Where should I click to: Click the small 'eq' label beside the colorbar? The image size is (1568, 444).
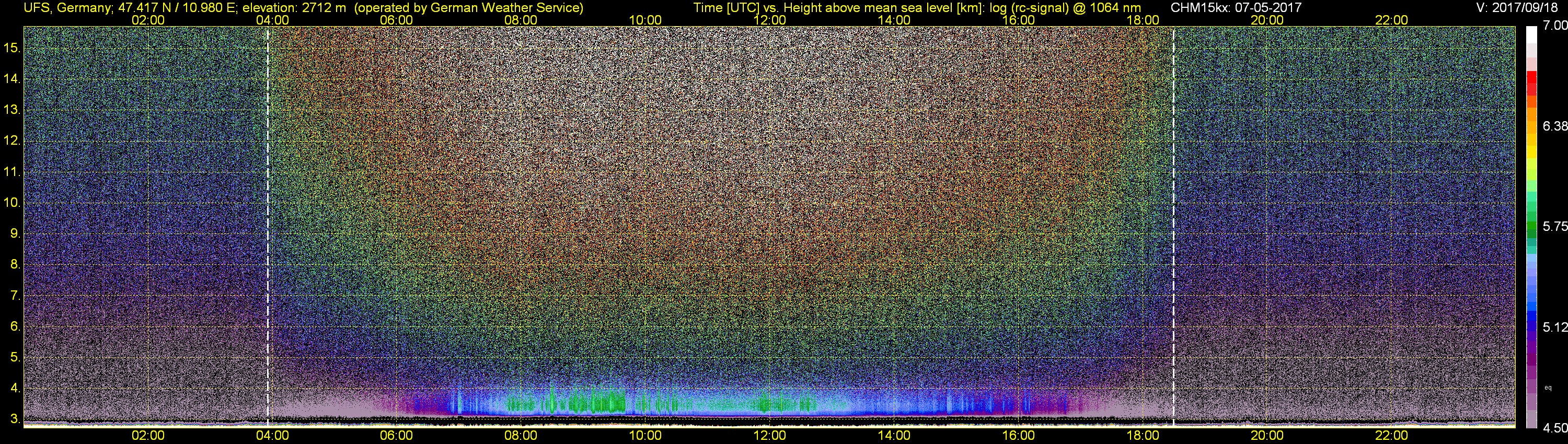click(1548, 388)
